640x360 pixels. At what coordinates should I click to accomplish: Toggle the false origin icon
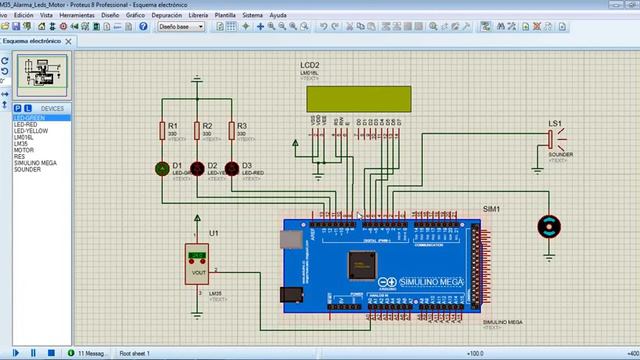coord(246,27)
